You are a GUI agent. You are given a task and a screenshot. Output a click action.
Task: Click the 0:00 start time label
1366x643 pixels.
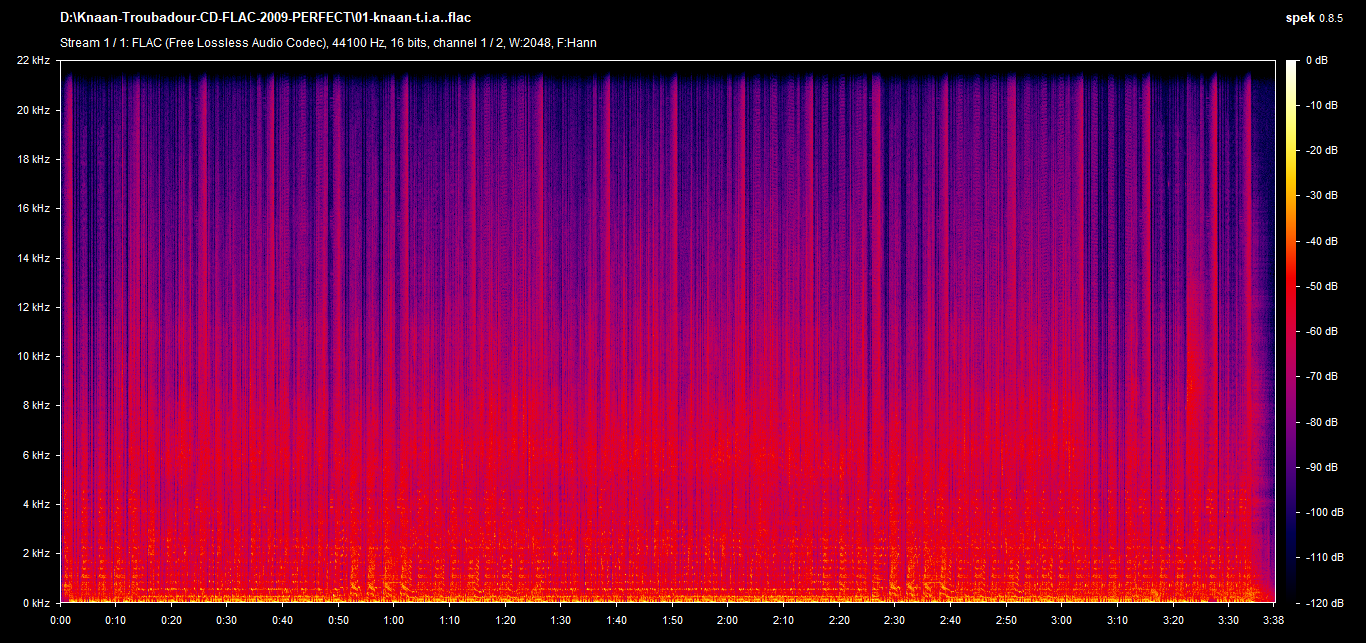61,619
